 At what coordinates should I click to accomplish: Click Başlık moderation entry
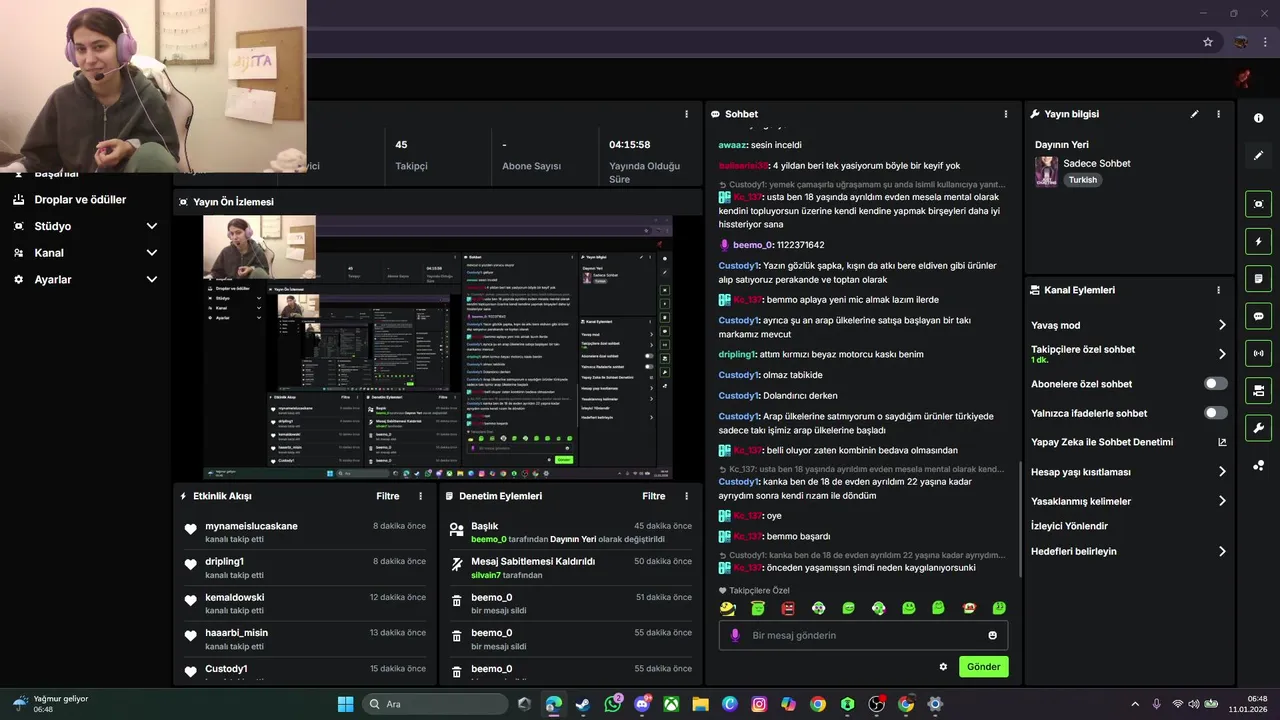pyautogui.click(x=570, y=532)
